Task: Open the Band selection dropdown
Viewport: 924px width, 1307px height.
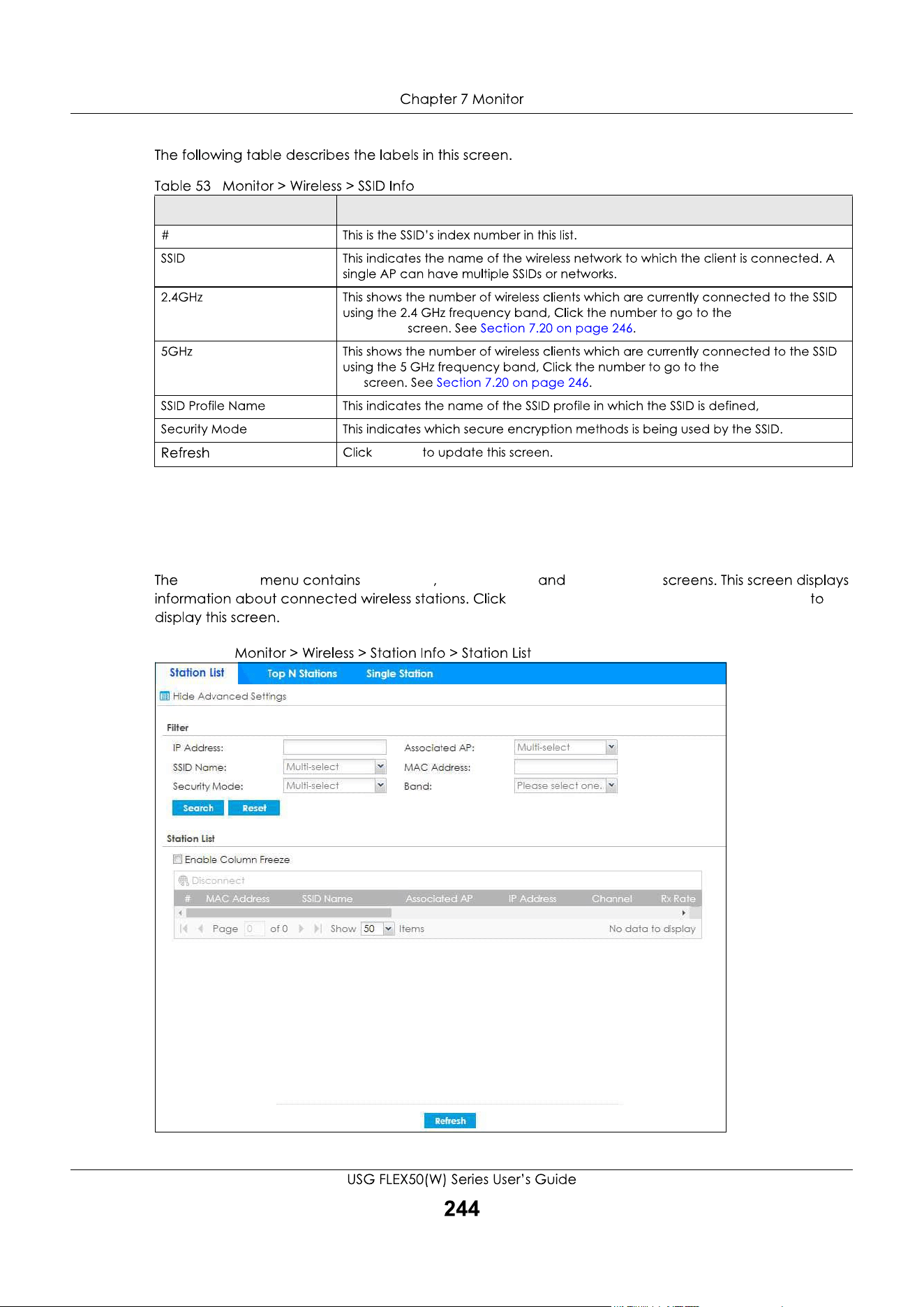Action: 566,785
